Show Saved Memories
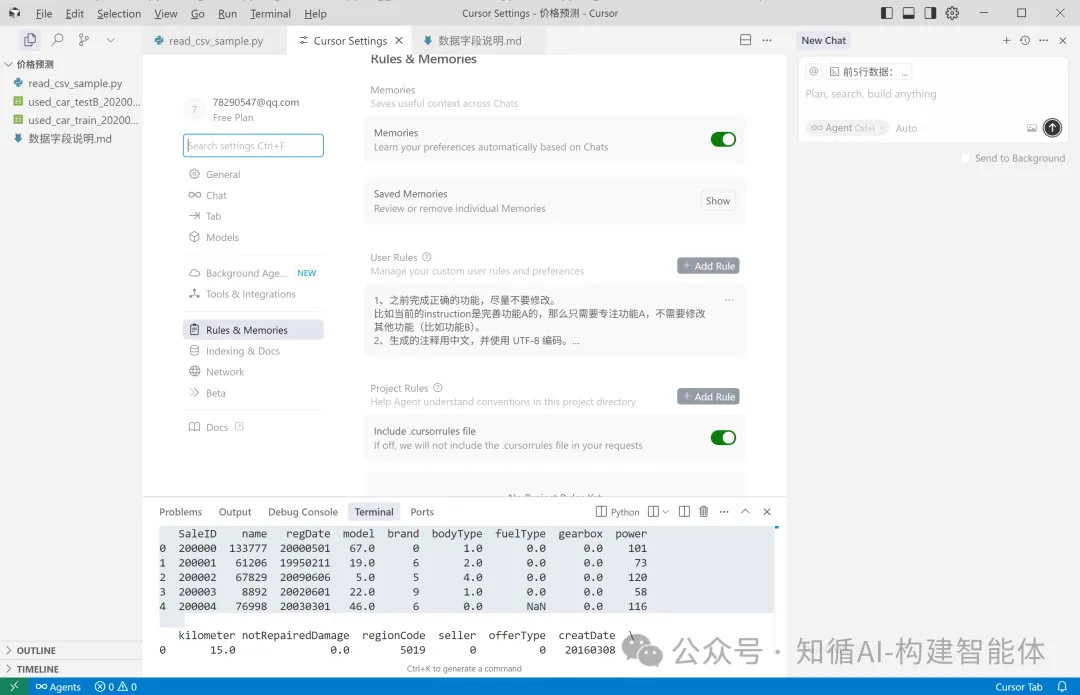The image size is (1080, 695). click(718, 200)
